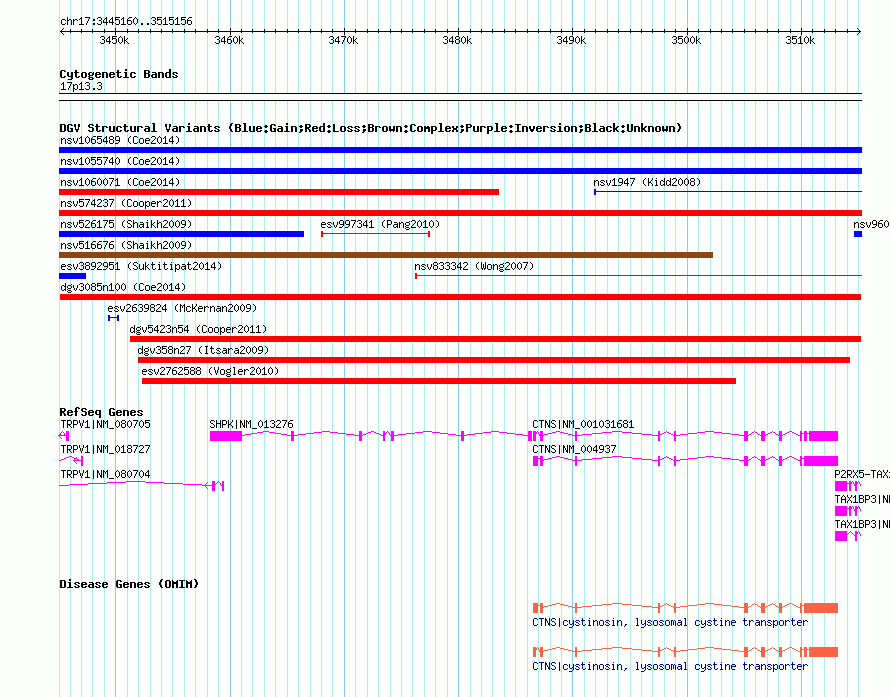
Task: Click the second OMIM CTNS cystinosin label
Action: [670, 666]
